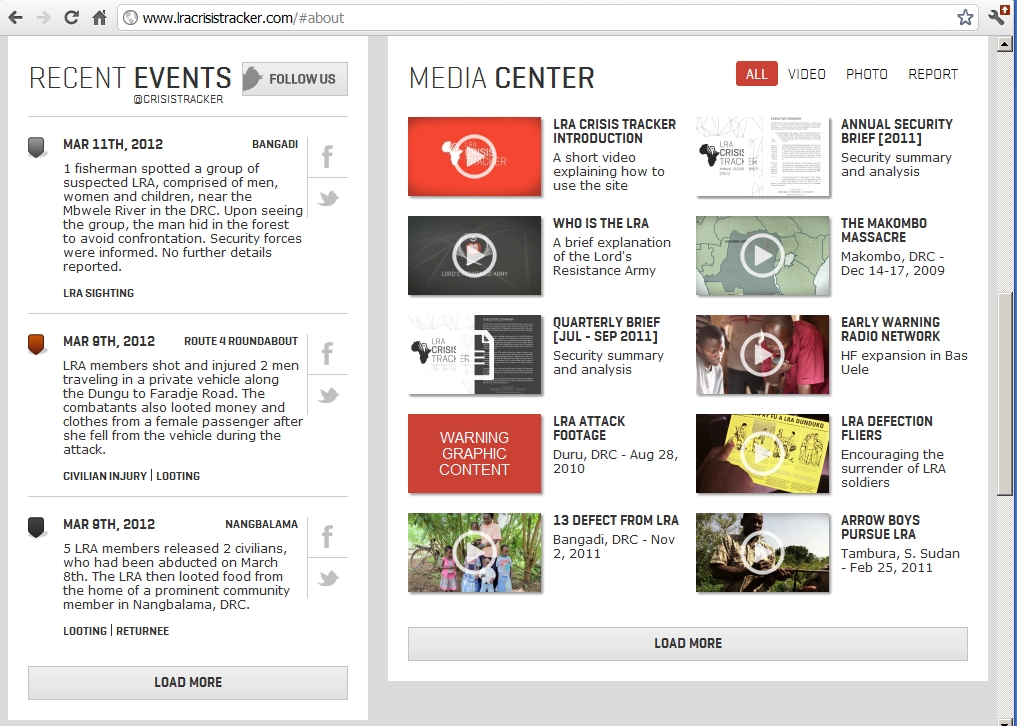Play Arrow Boys Pursue LRA video
Viewport: 1017px width, 726px height.
(762, 553)
